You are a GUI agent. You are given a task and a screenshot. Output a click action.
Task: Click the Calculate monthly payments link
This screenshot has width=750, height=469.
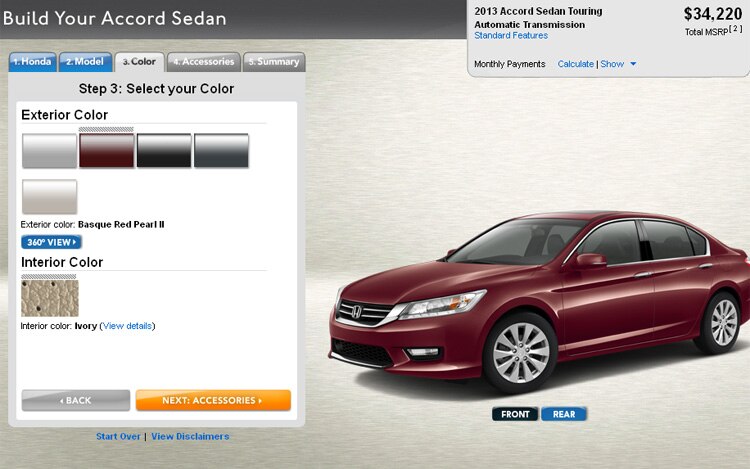pyautogui.click(x=575, y=64)
